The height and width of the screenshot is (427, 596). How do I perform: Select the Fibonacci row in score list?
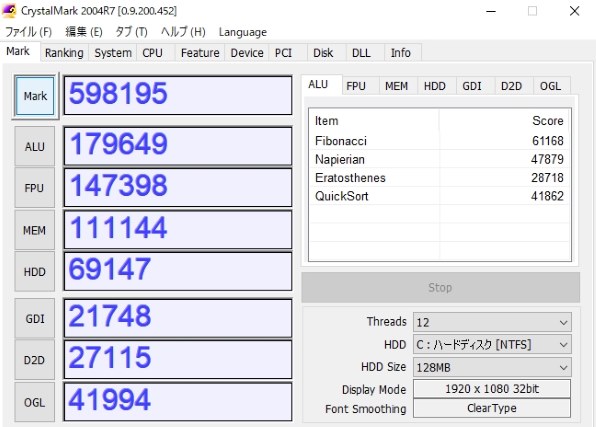[x=440, y=141]
